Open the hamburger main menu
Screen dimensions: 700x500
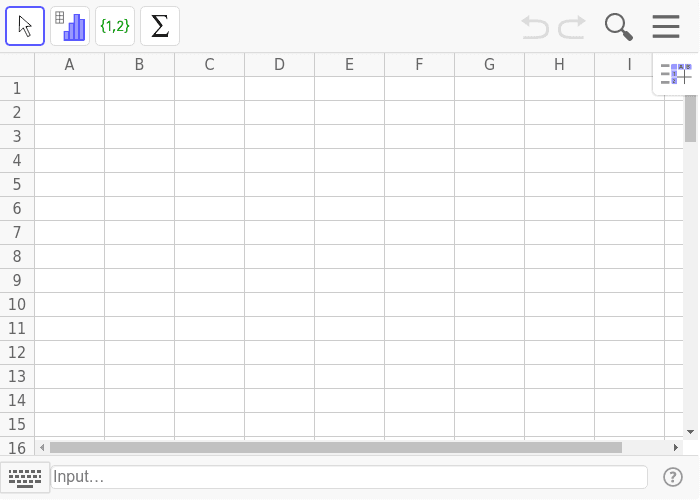click(666, 26)
